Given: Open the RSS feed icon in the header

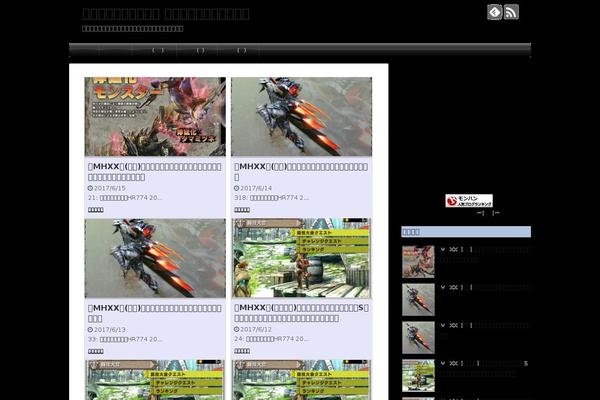Looking at the screenshot, I should point(511,12).
